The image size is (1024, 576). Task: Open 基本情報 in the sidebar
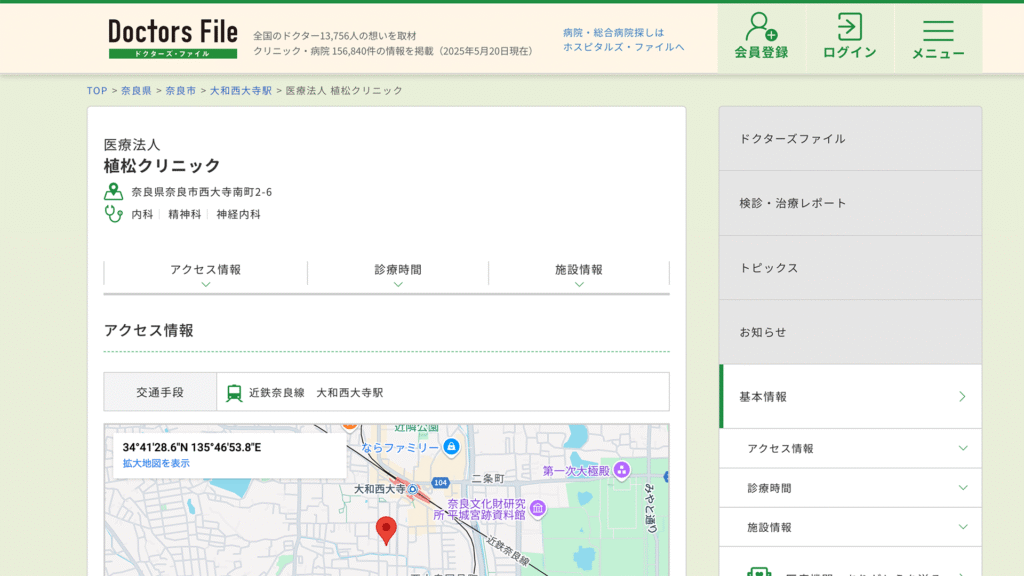click(x=850, y=397)
